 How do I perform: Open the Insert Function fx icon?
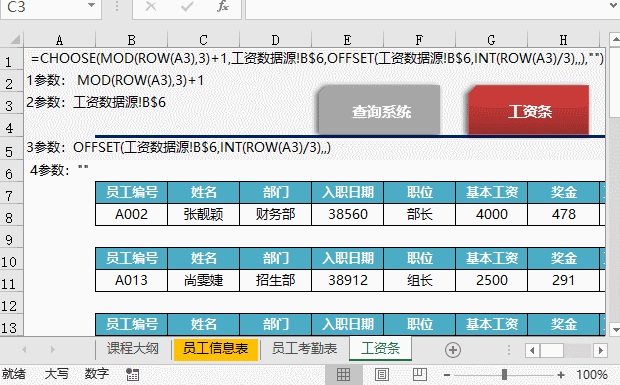[x=223, y=6]
